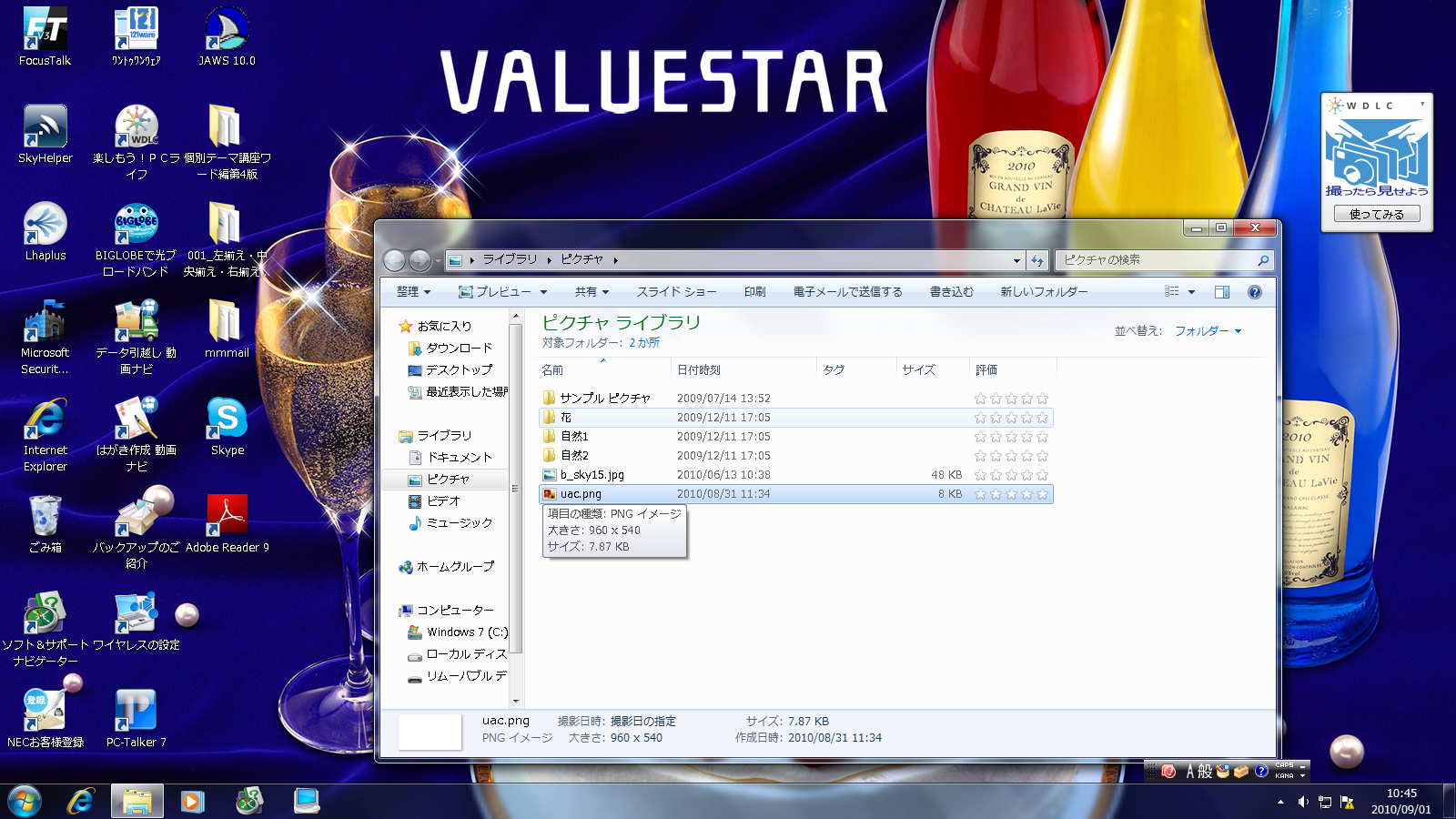Click the Explorer back navigation button
This screenshot has width=1456, height=819.
[394, 260]
